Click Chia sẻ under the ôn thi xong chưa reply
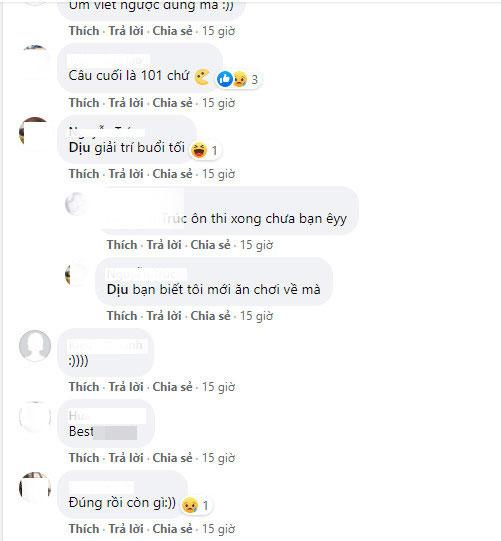 coord(210,245)
